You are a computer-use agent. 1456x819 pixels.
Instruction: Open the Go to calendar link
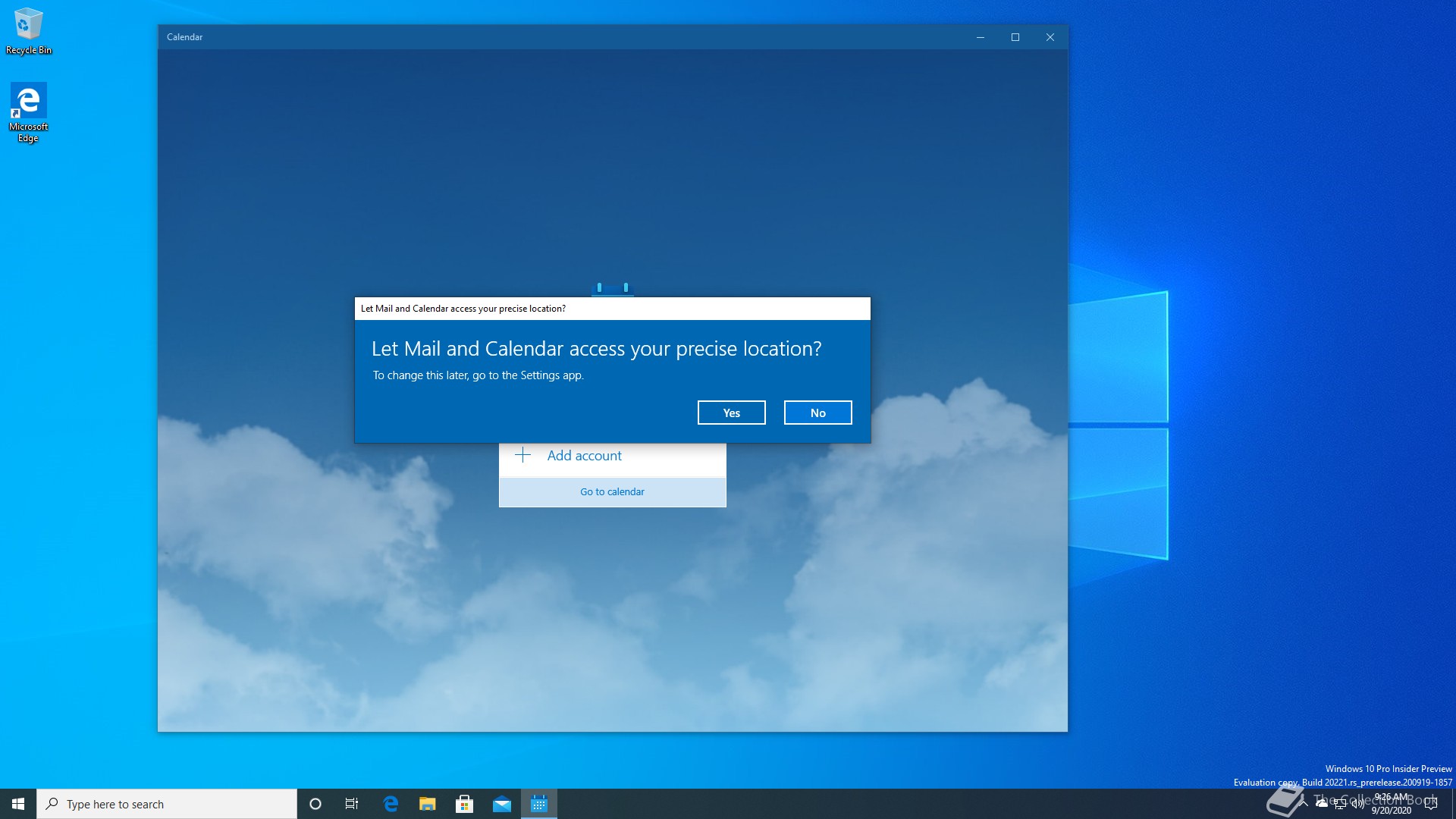click(x=612, y=491)
